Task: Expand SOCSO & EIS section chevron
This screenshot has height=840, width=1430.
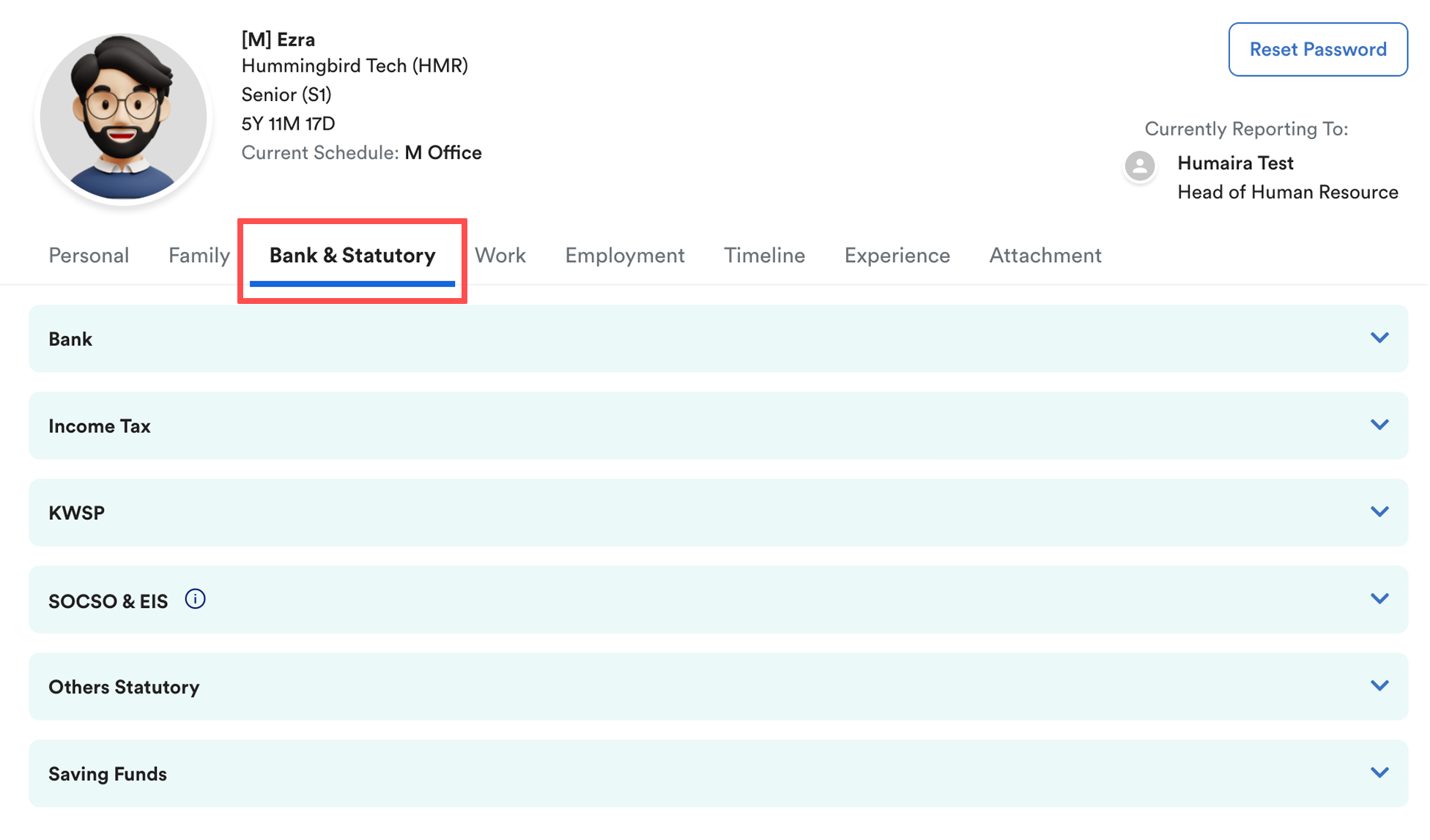Action: pyautogui.click(x=1379, y=599)
